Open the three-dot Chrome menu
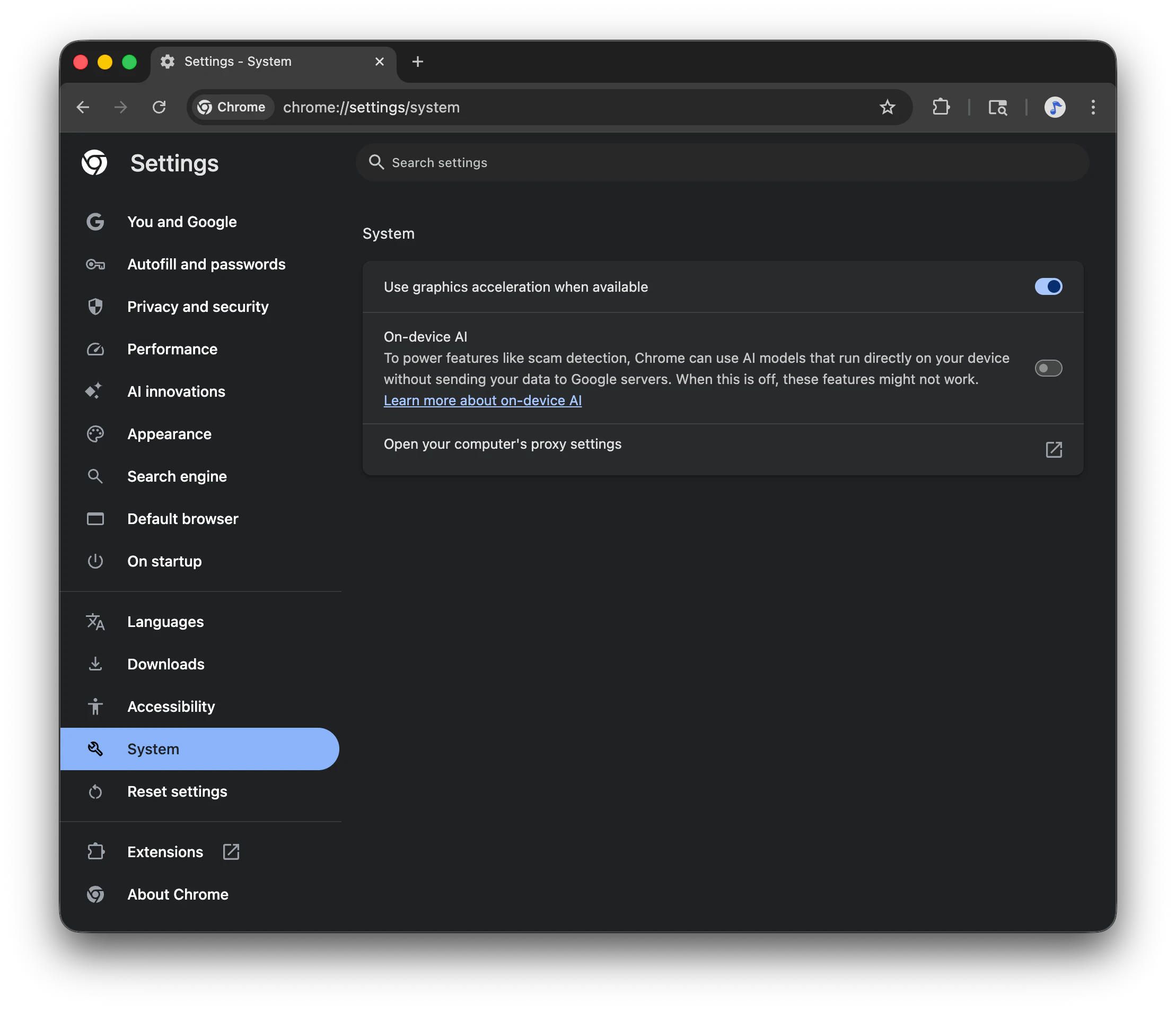The height and width of the screenshot is (1011, 1176). coord(1093,107)
